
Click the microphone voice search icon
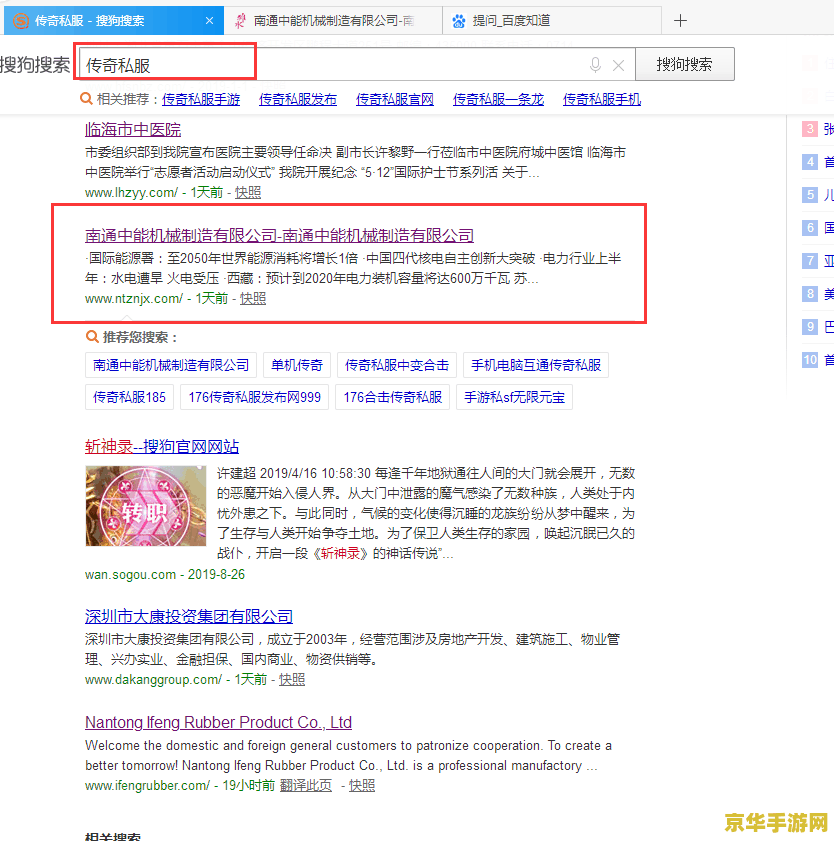(x=595, y=65)
